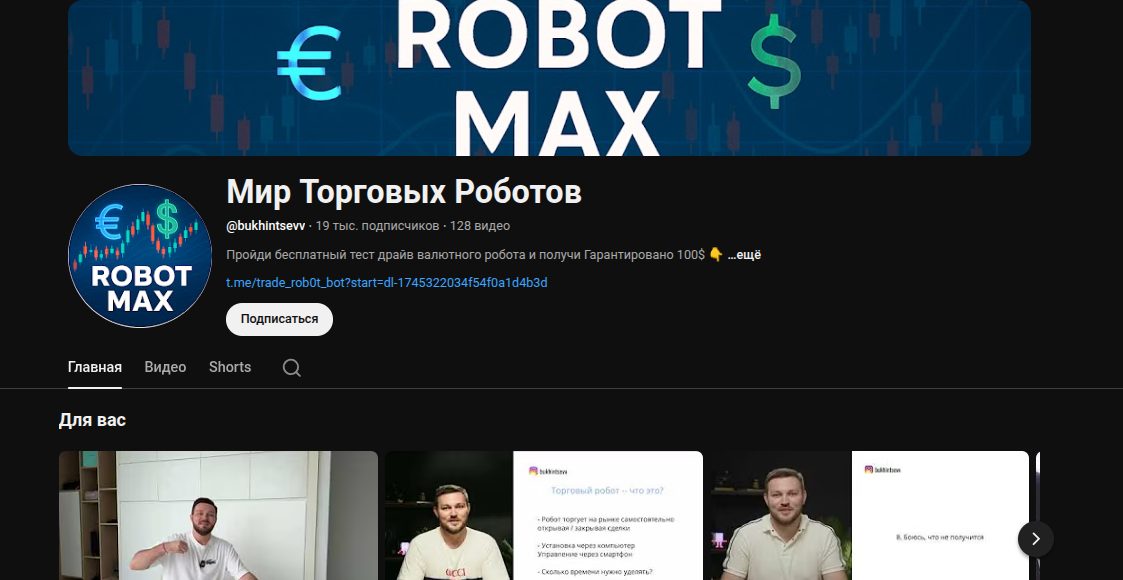Click the green dollar sign in banner
The image size is (1123, 580).
(x=774, y=62)
